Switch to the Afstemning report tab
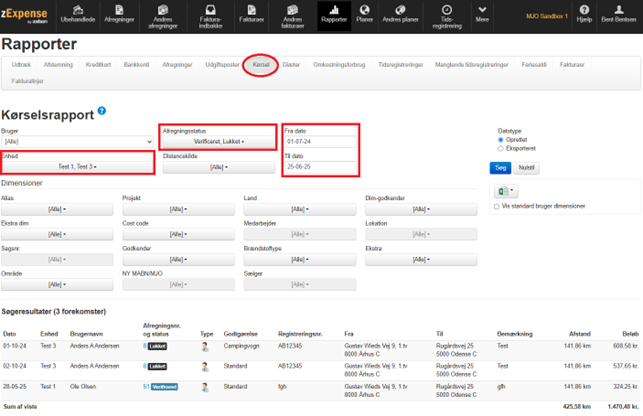The image size is (643, 416). [58, 65]
